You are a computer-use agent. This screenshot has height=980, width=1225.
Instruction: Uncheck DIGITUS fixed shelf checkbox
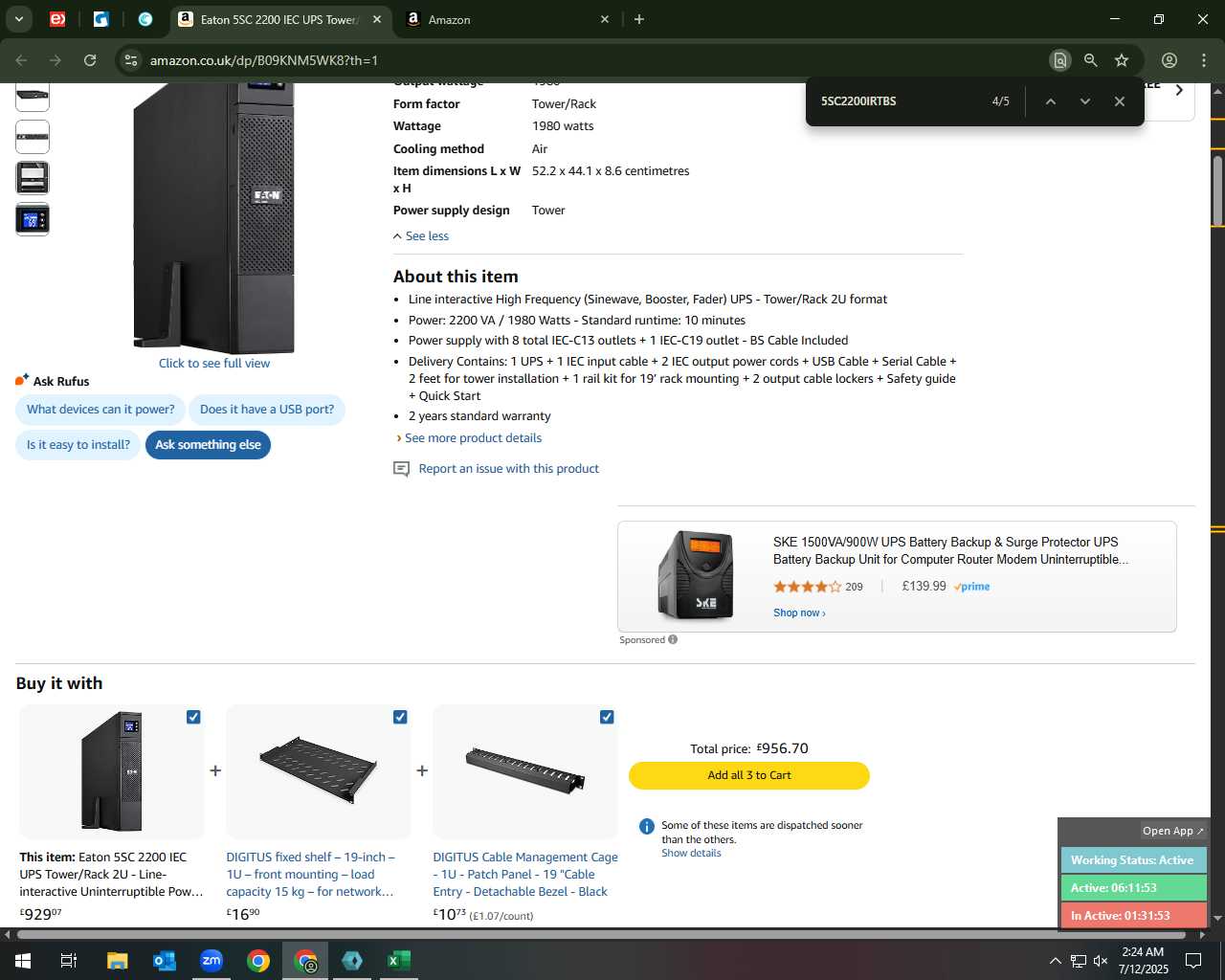coord(400,717)
